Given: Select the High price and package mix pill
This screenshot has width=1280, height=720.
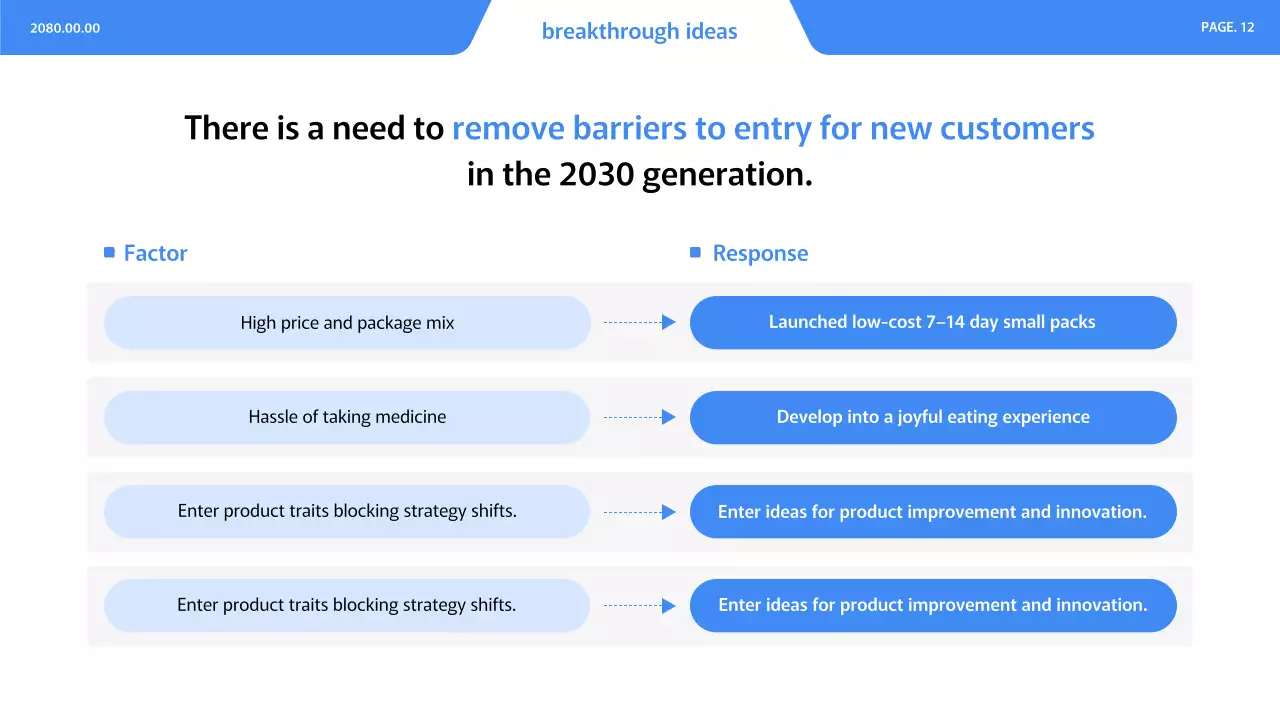Looking at the screenshot, I should (347, 322).
